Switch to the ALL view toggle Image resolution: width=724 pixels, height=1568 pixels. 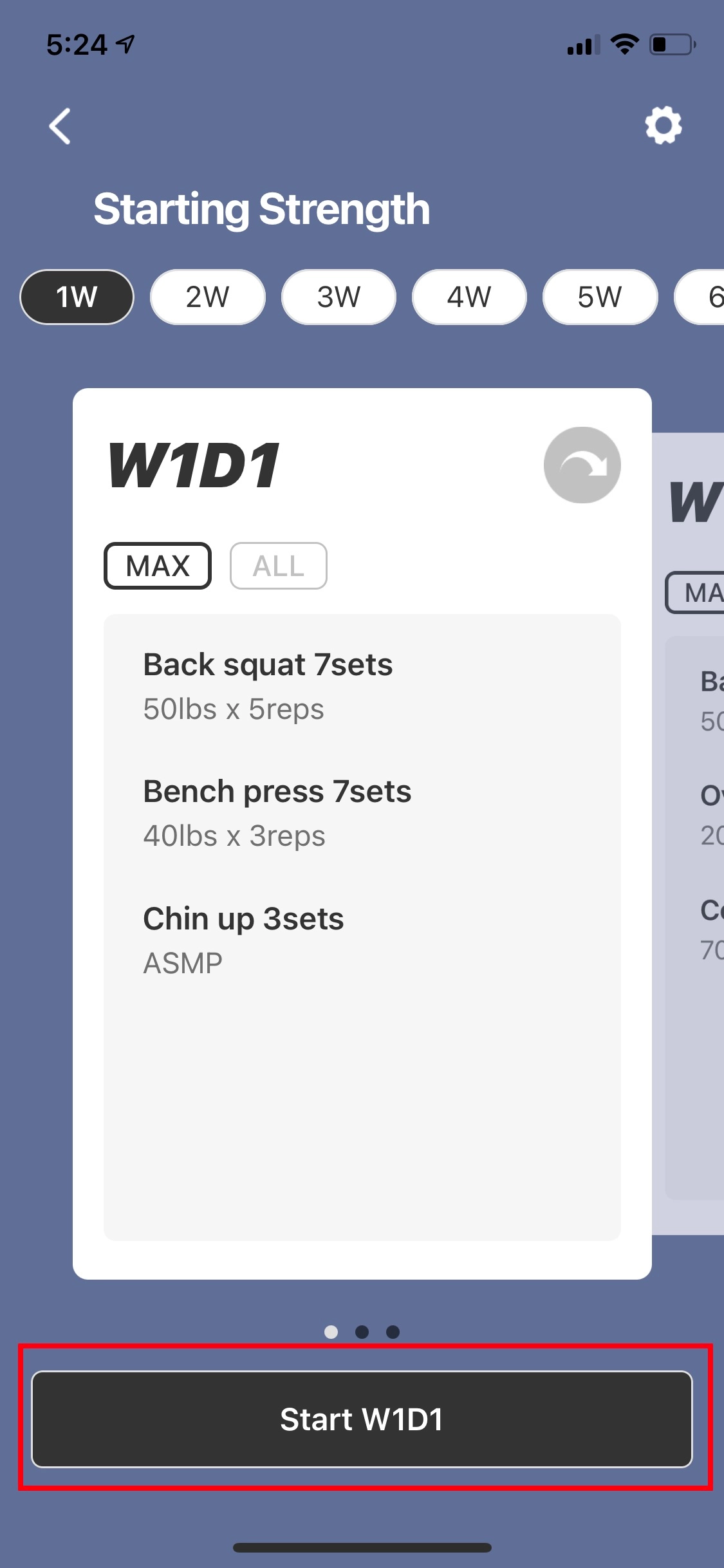tap(278, 566)
